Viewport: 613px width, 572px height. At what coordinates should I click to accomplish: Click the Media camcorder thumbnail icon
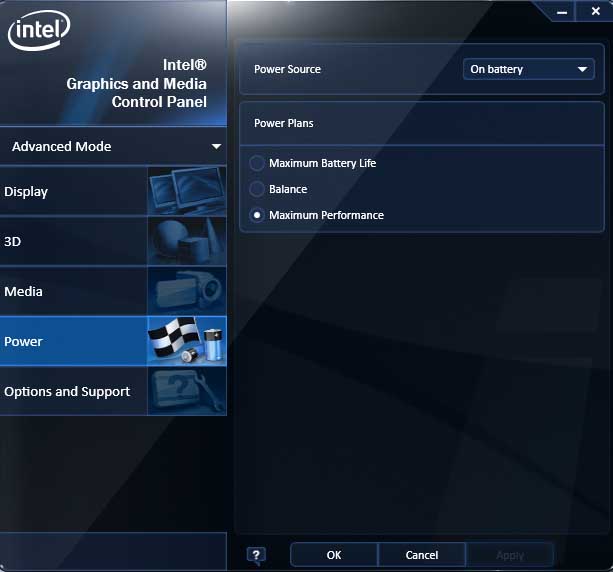click(187, 291)
